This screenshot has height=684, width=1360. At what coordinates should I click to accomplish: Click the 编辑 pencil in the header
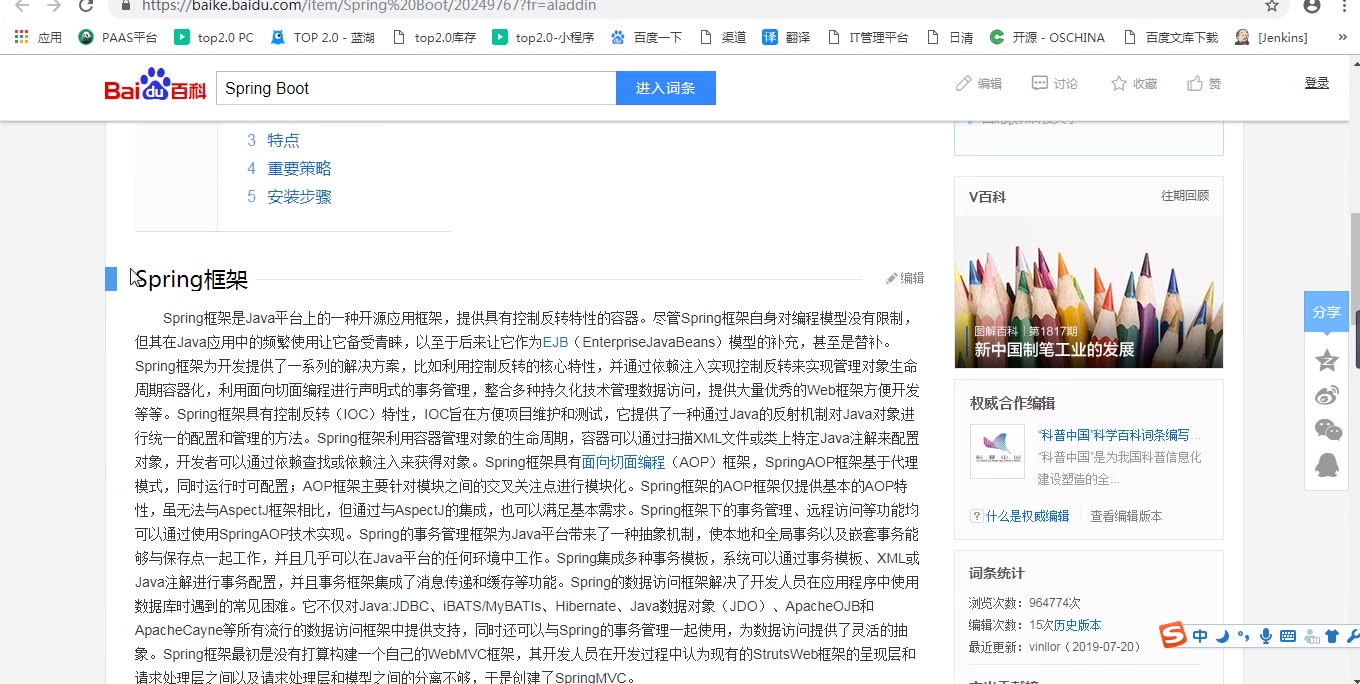[979, 83]
